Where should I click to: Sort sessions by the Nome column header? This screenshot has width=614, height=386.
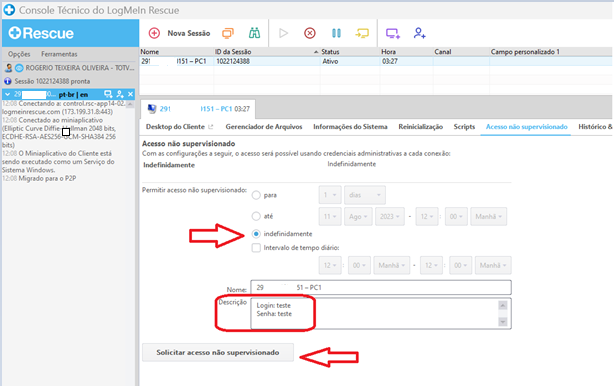point(177,52)
